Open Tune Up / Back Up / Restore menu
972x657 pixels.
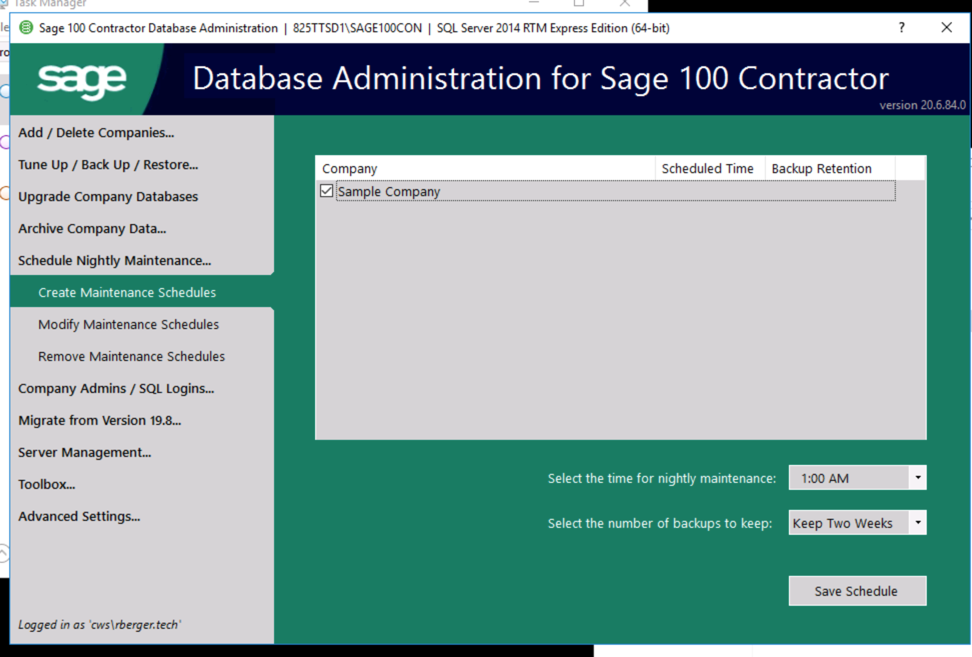click(x=108, y=165)
